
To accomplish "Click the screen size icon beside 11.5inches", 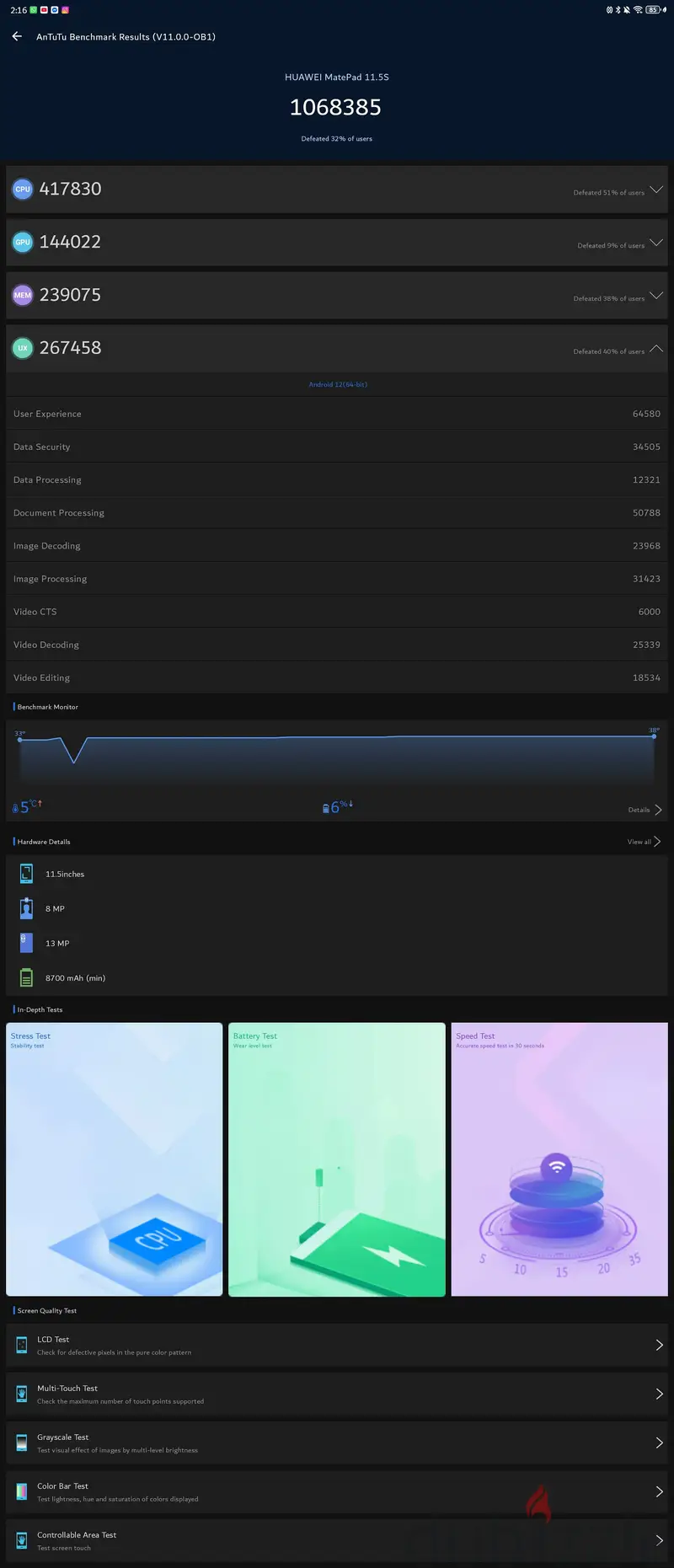I will tap(26, 874).
